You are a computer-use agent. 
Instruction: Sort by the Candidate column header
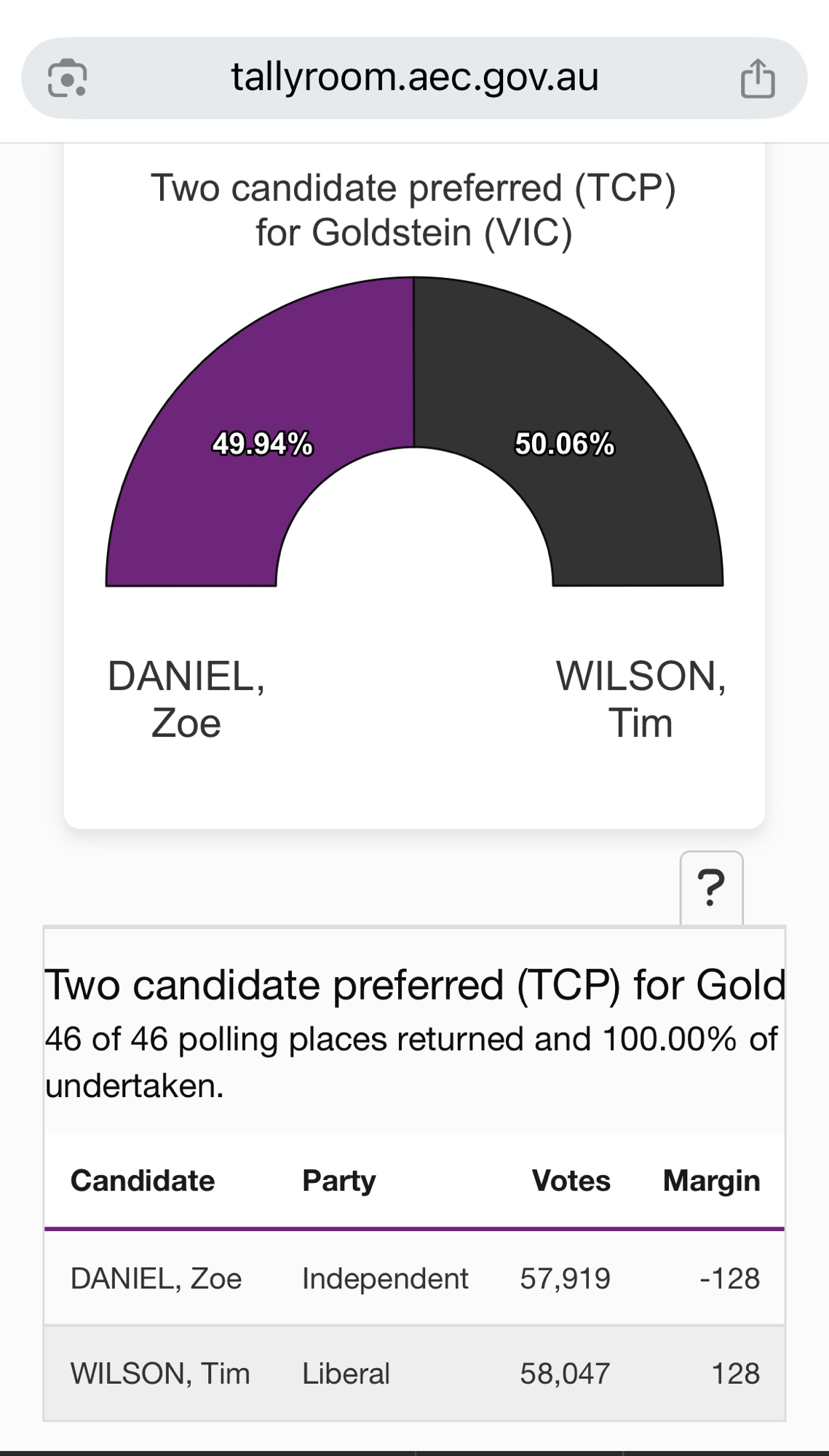coord(143,1181)
